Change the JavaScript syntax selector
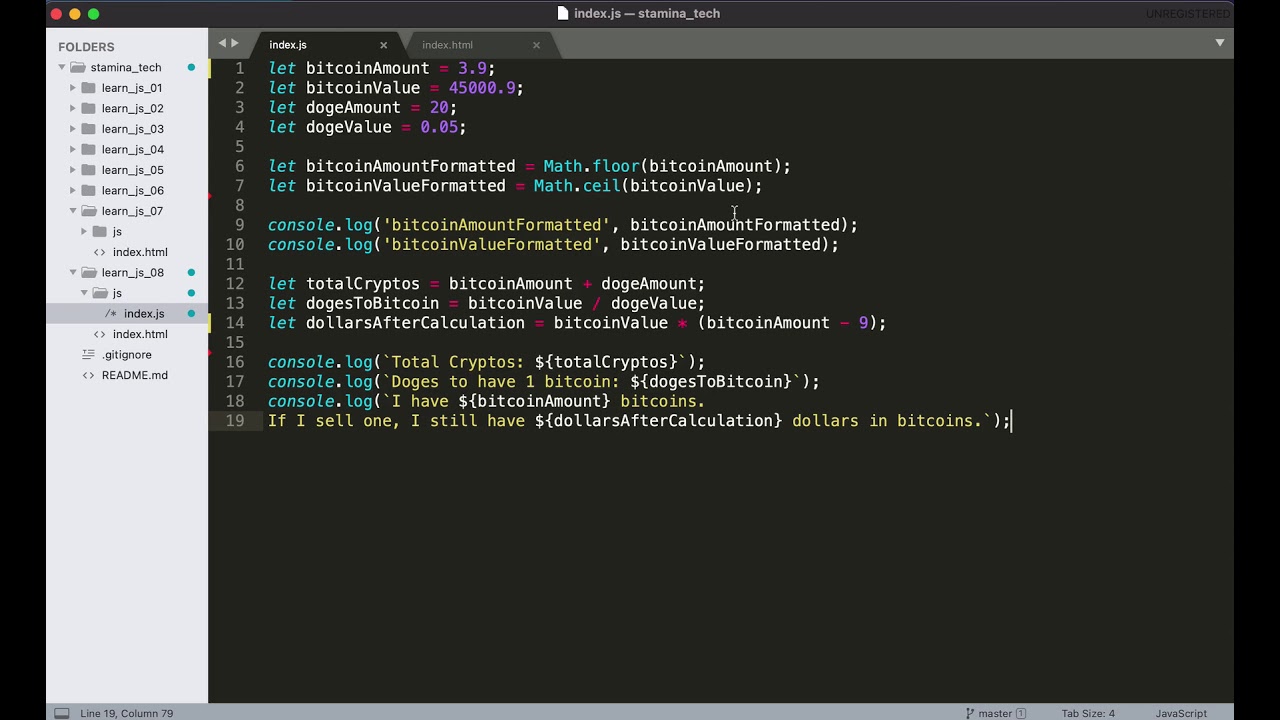 pos(1181,713)
